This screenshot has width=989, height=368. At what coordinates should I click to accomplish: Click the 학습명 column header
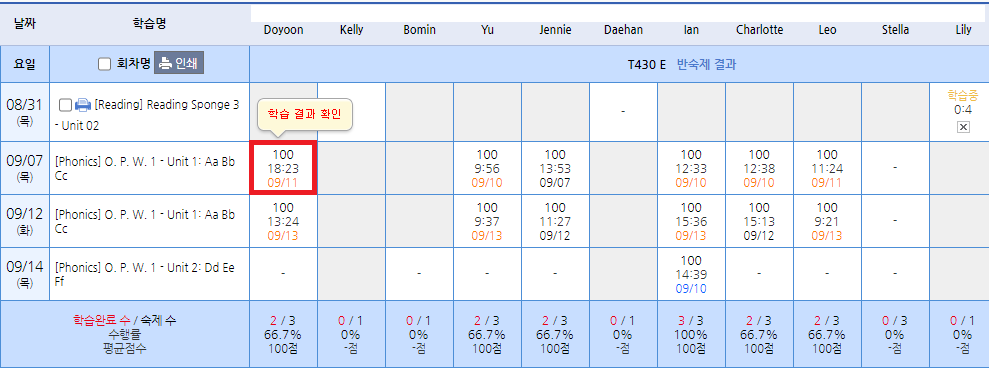point(149,23)
